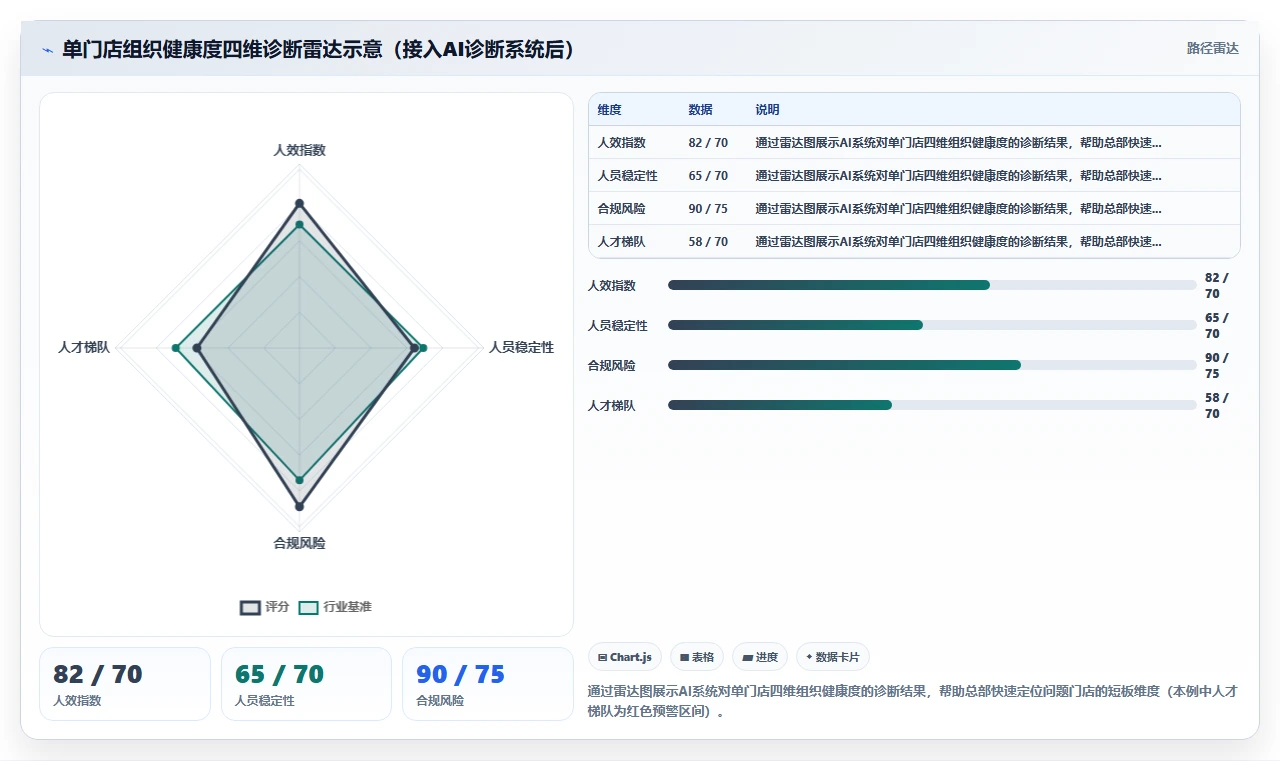Click the description text in 人才梯队 row

pyautogui.click(x=958, y=242)
